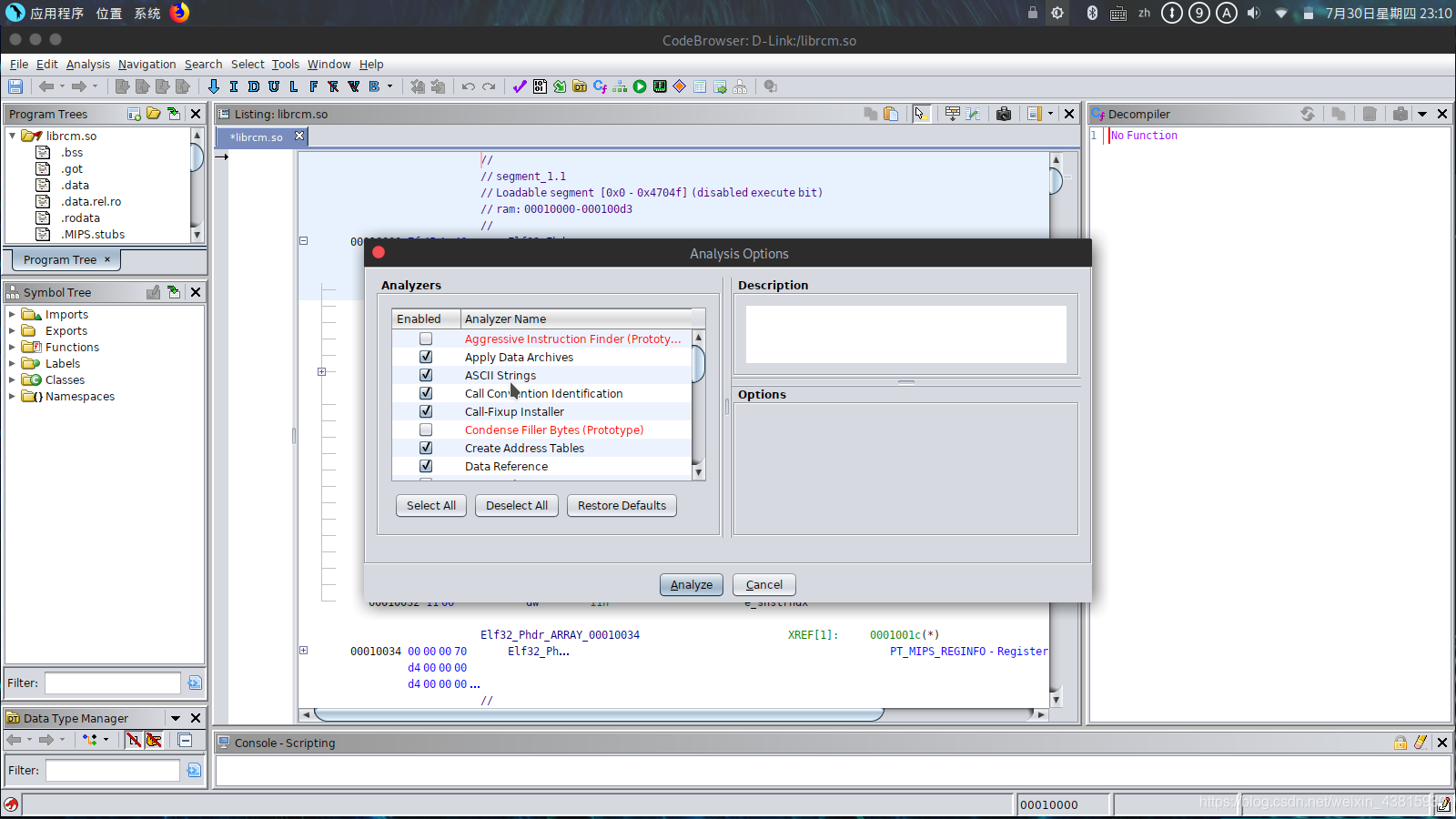Open the Analysis menu

tap(88, 65)
